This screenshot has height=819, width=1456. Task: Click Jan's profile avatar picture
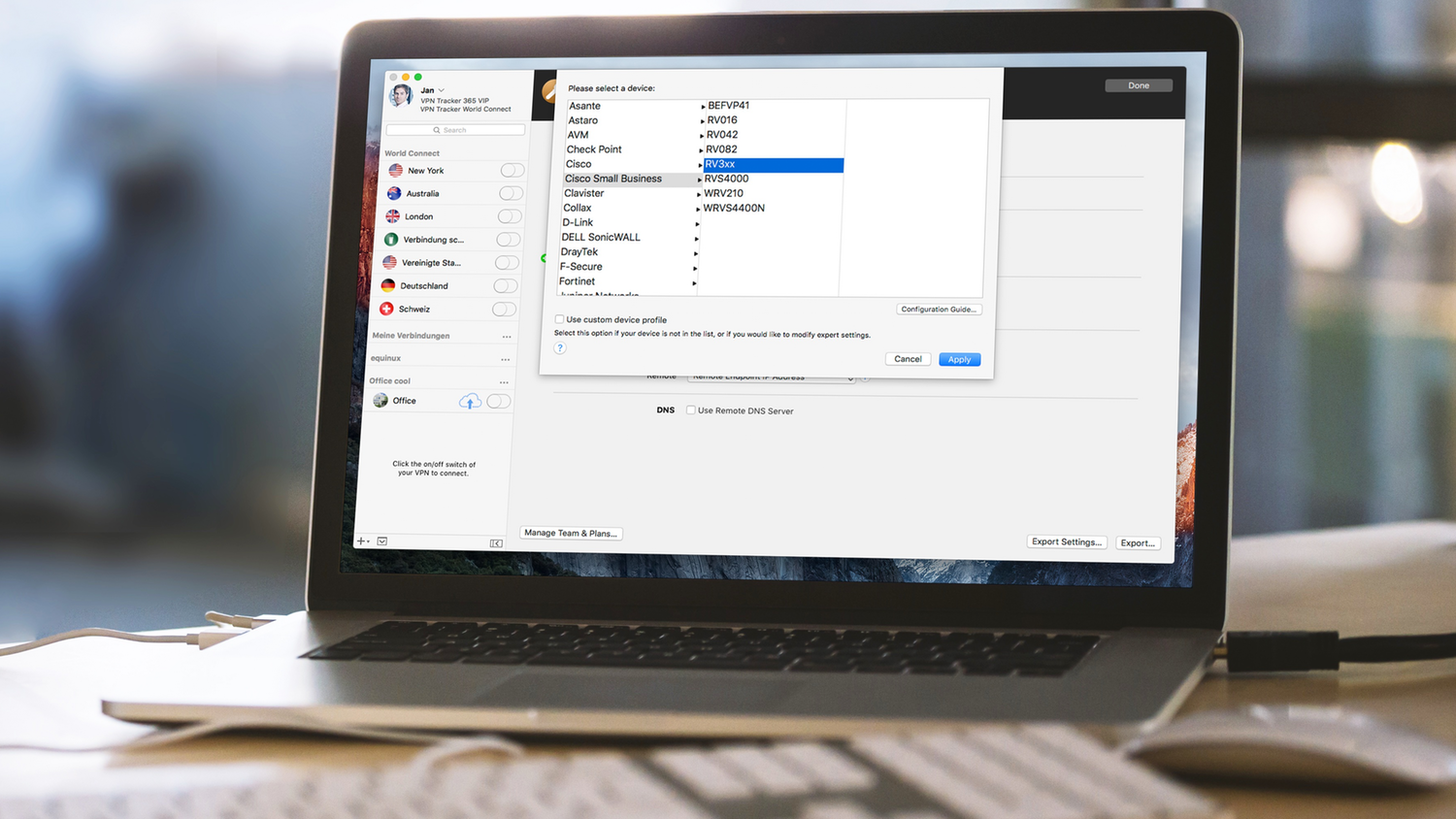pyautogui.click(x=400, y=95)
